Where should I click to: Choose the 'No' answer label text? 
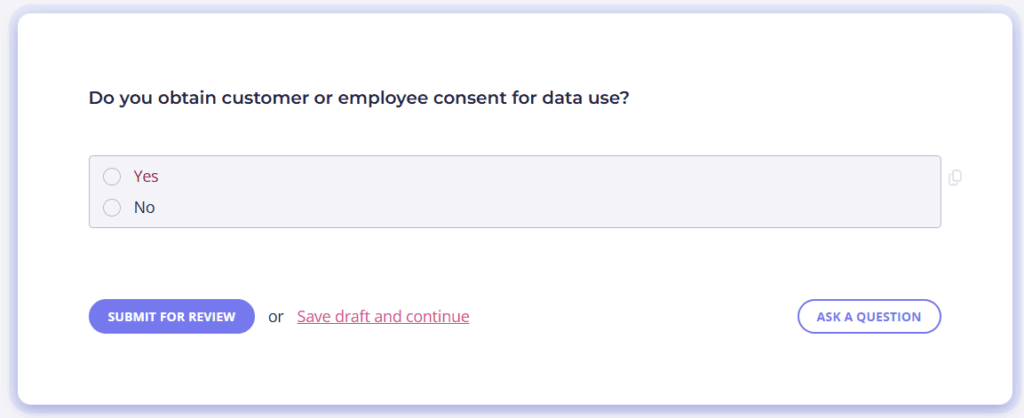pos(144,208)
